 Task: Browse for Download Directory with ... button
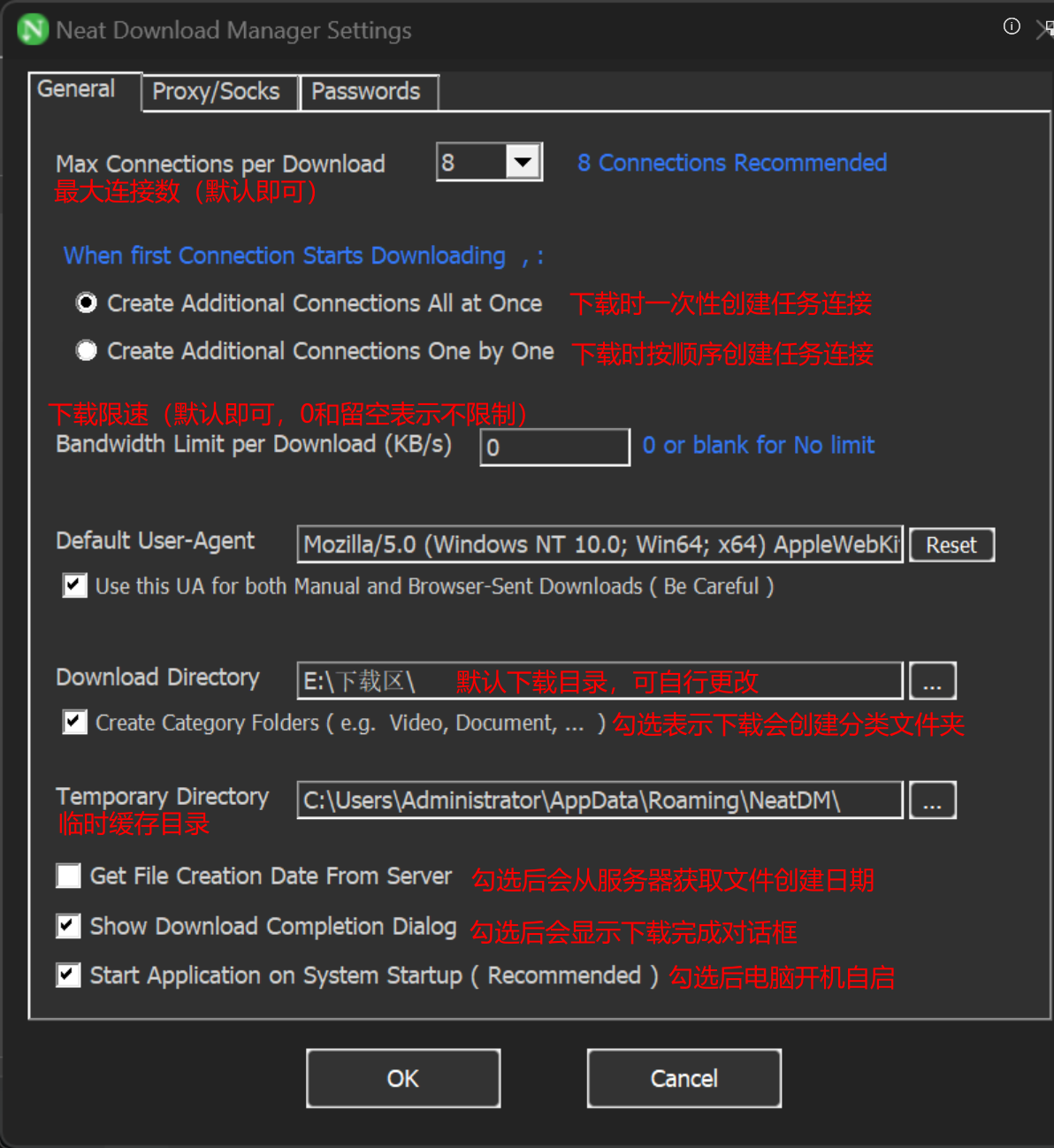[x=933, y=682]
